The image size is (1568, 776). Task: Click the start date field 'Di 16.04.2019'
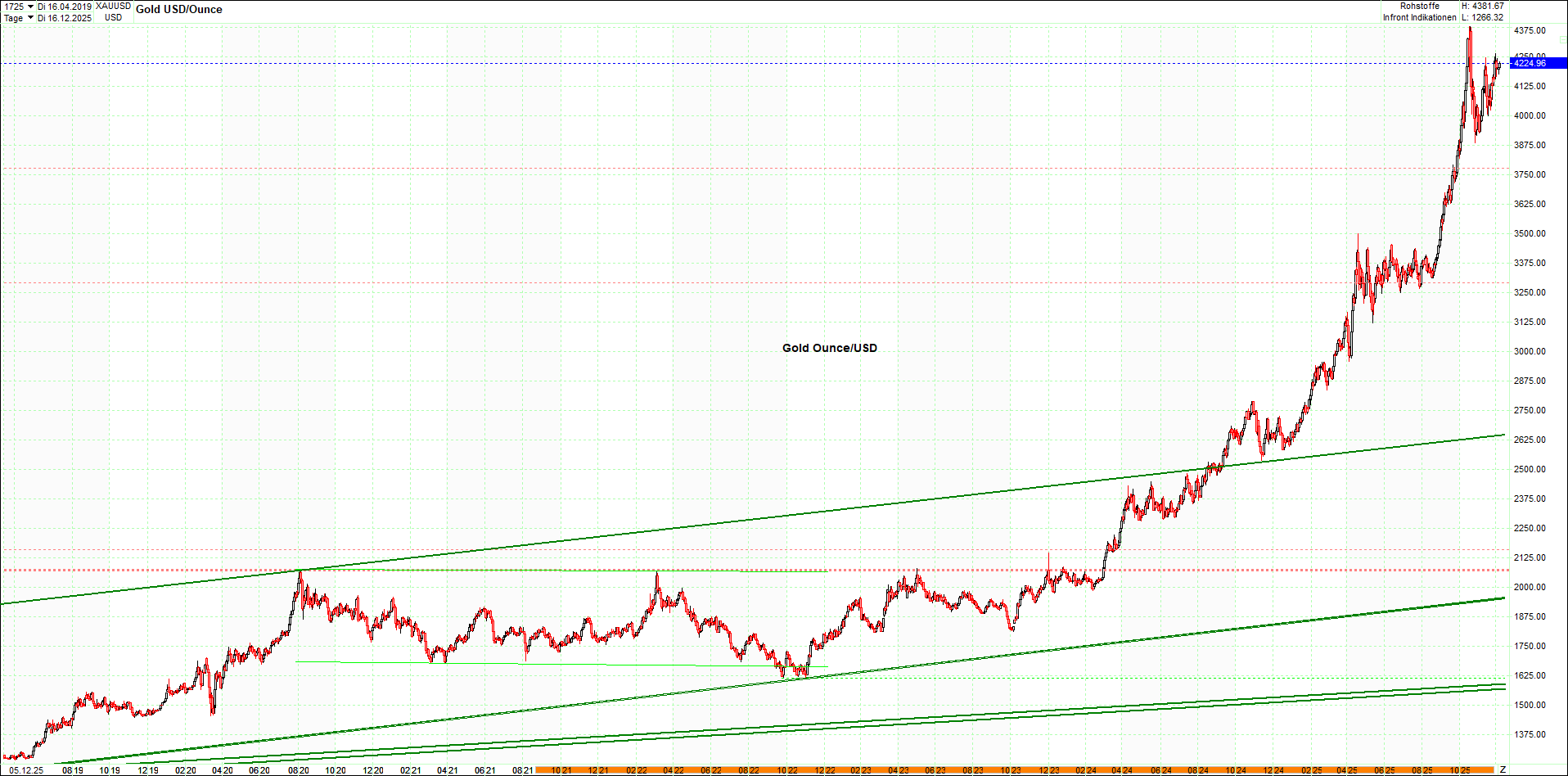click(63, 7)
